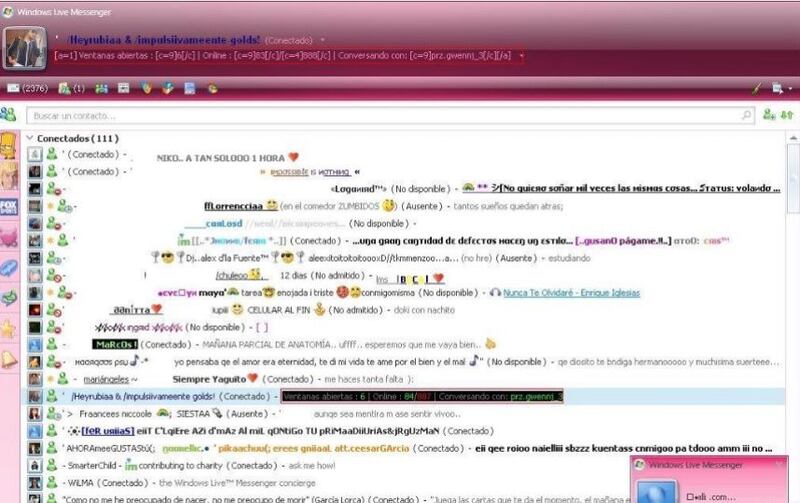Select contact with 'yo pensaba qe el amor era eternidad' message
This screenshot has width=800, height=503.
coord(406,362)
